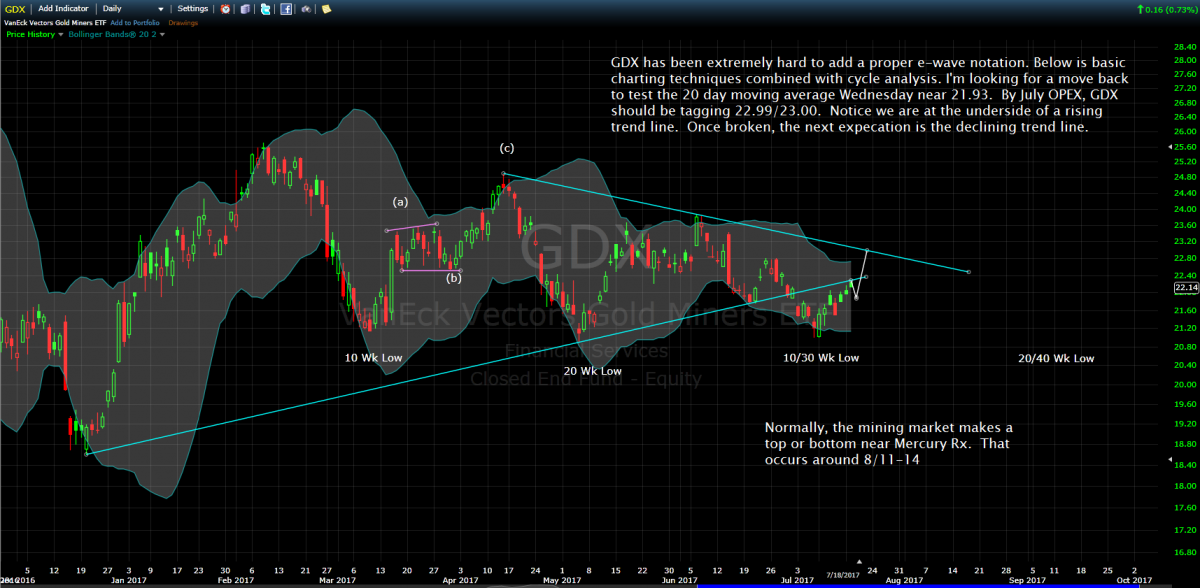
Task: Share chart via the Twitter icon
Action: (x=265, y=8)
